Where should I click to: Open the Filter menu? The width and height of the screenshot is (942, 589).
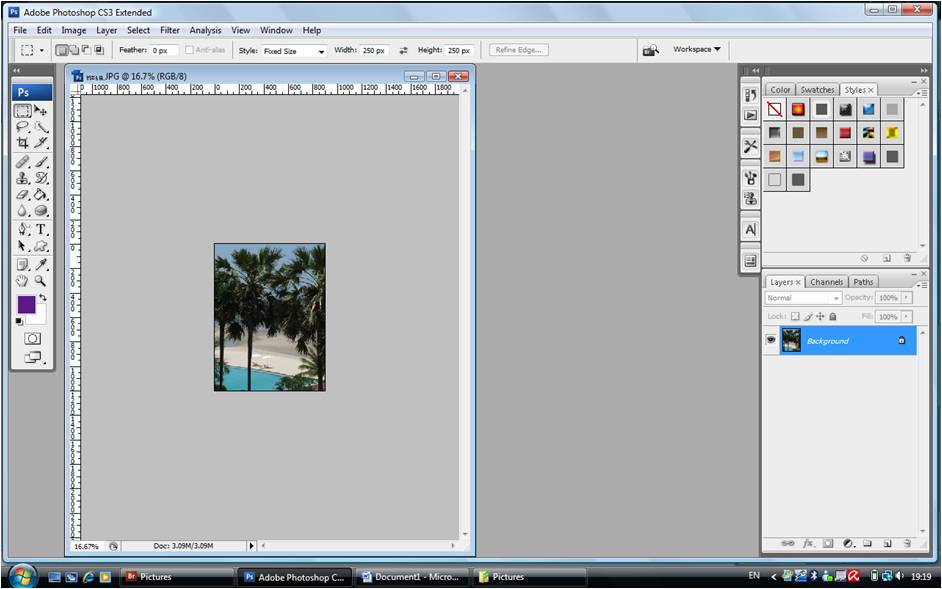click(x=170, y=30)
